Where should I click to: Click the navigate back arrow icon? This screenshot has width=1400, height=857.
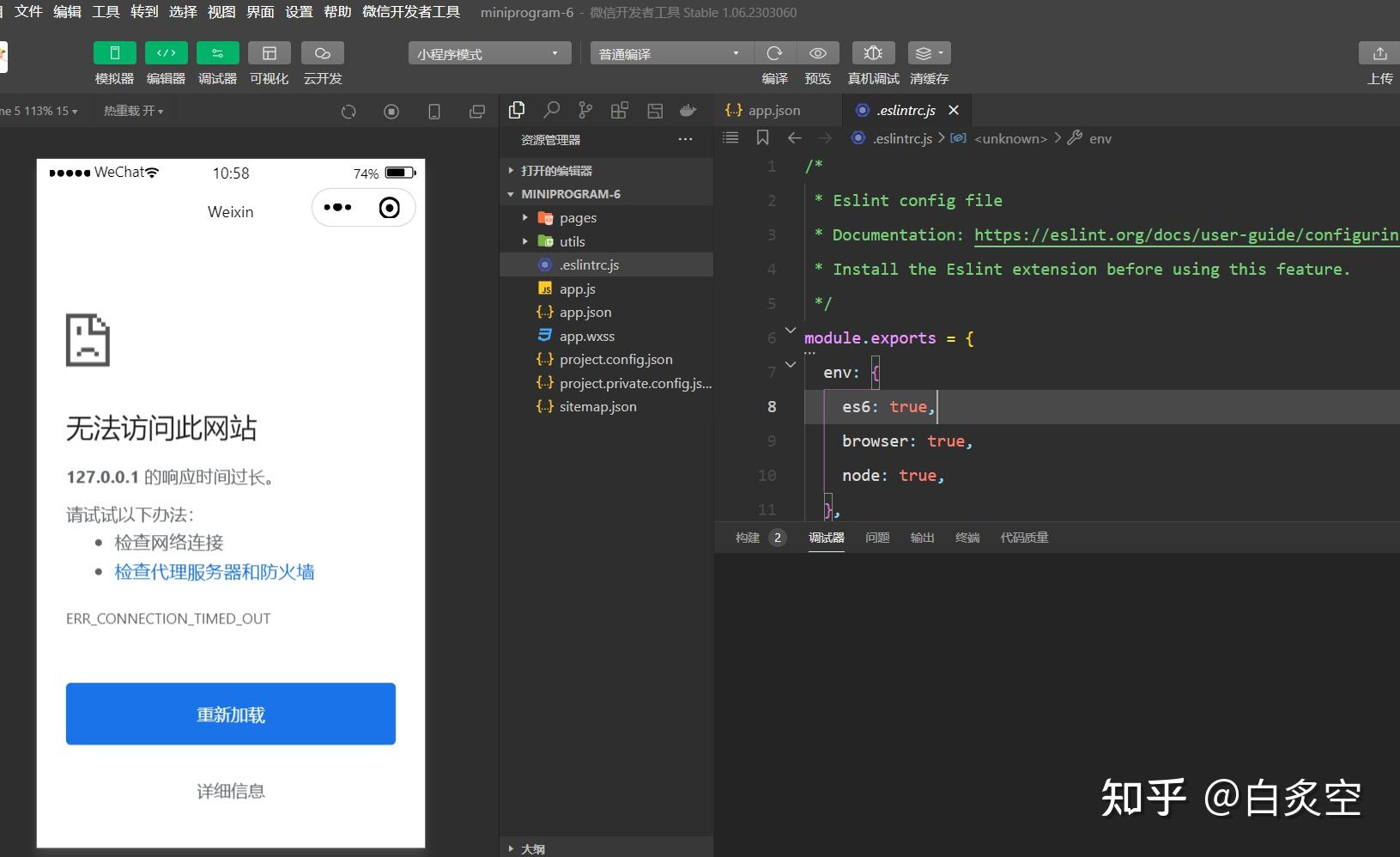[x=795, y=137]
